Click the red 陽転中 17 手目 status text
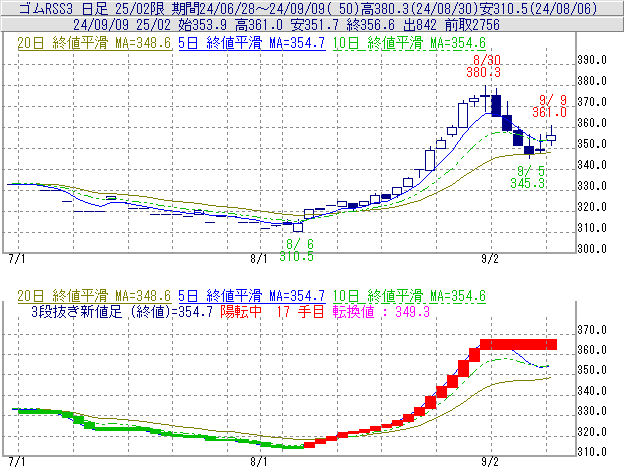This screenshot has height=475, width=624. [x=273, y=311]
